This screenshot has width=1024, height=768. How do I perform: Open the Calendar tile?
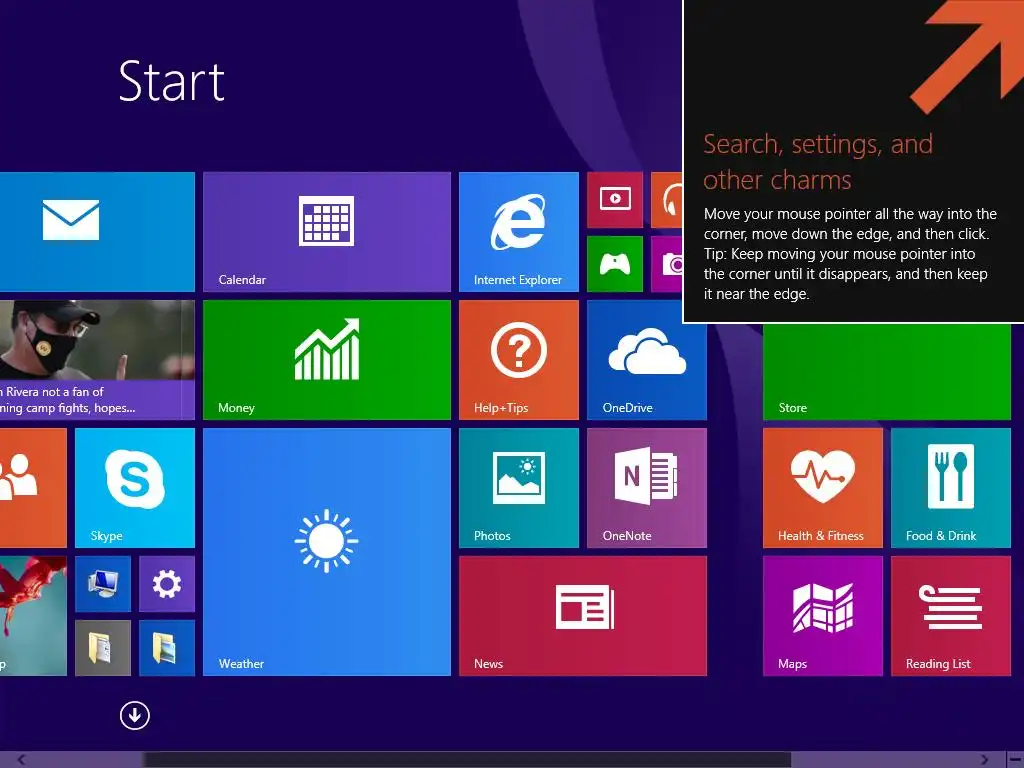[x=327, y=232]
